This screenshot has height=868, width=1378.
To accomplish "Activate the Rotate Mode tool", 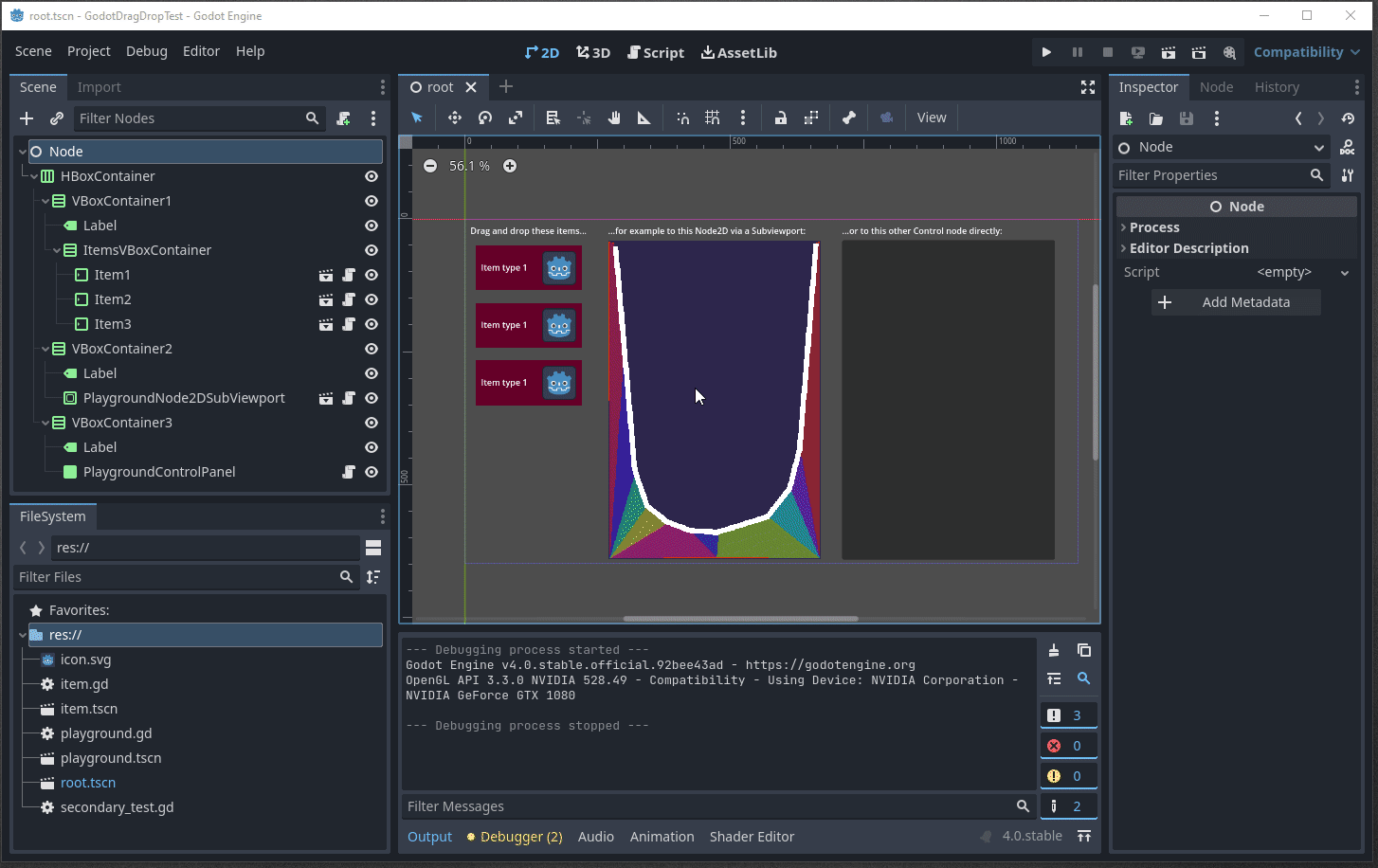I will pos(485,118).
